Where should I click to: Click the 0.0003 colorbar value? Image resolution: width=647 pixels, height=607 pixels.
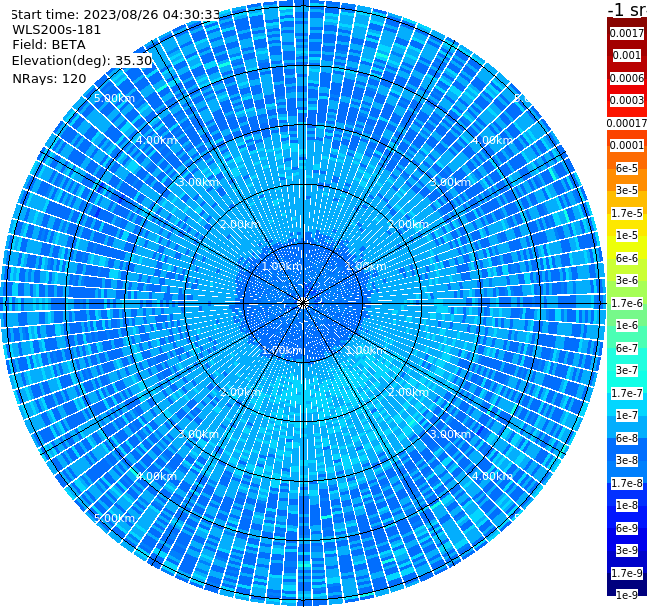pos(627,100)
